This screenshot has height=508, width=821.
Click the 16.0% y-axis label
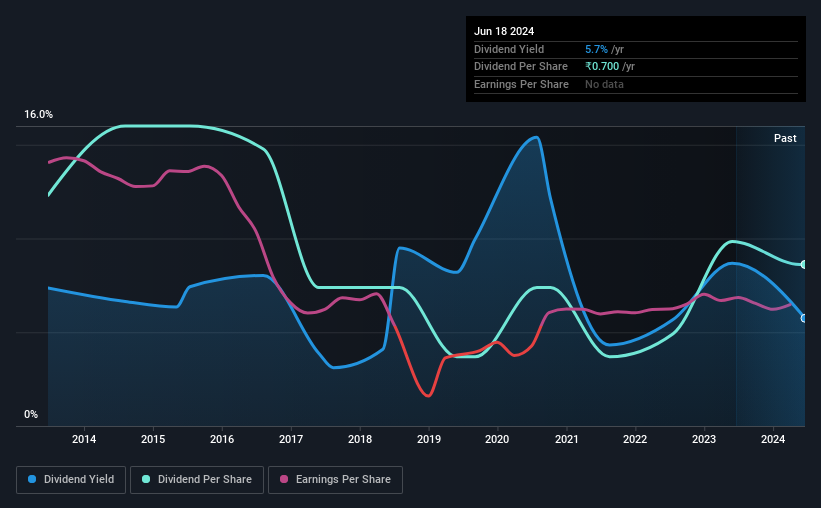pos(38,115)
